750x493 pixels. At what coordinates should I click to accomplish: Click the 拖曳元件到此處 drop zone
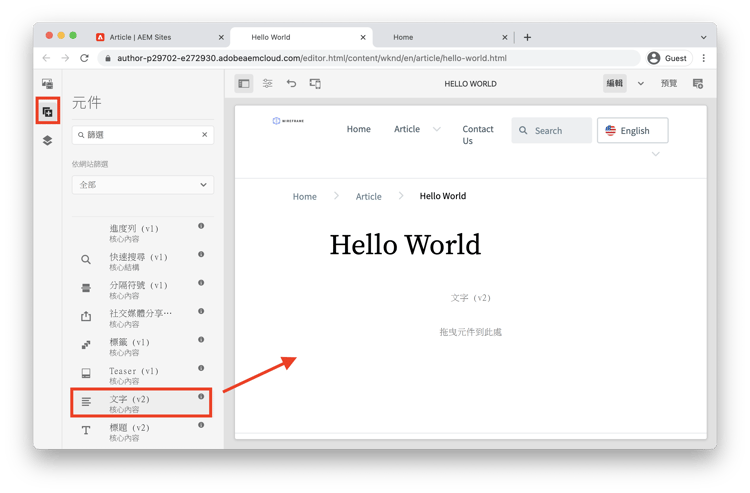[x=471, y=332]
